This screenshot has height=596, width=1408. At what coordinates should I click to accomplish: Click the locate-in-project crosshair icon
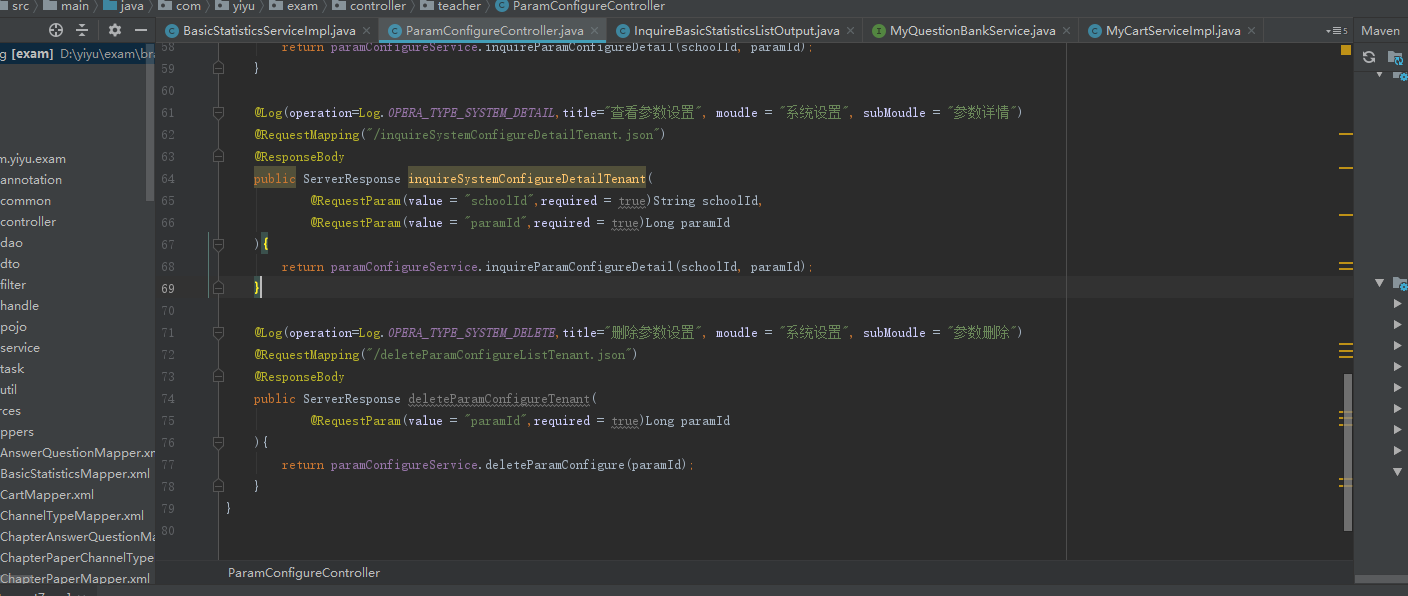[56, 30]
